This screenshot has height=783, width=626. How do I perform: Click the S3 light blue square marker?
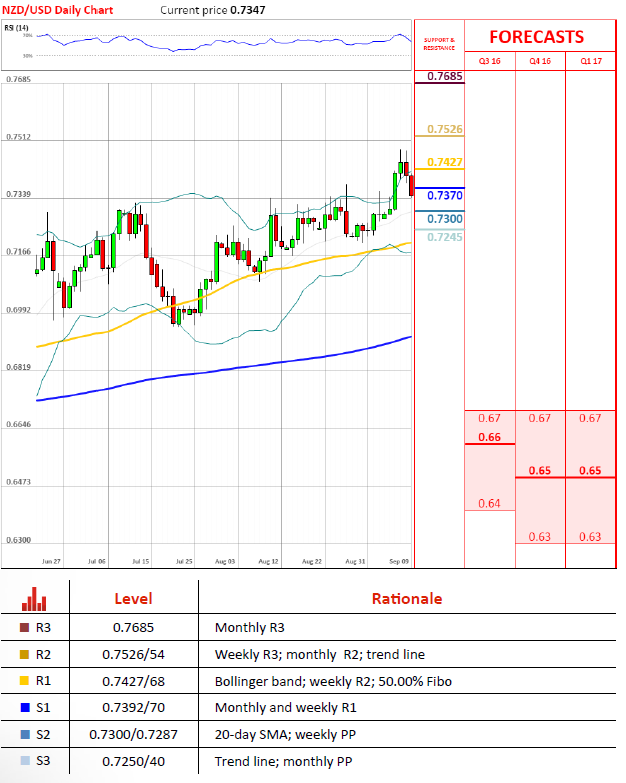click(x=25, y=762)
